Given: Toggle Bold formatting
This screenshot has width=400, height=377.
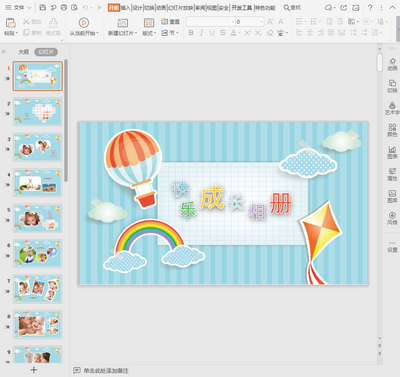Looking at the screenshot, I should pyautogui.click(x=191, y=33).
